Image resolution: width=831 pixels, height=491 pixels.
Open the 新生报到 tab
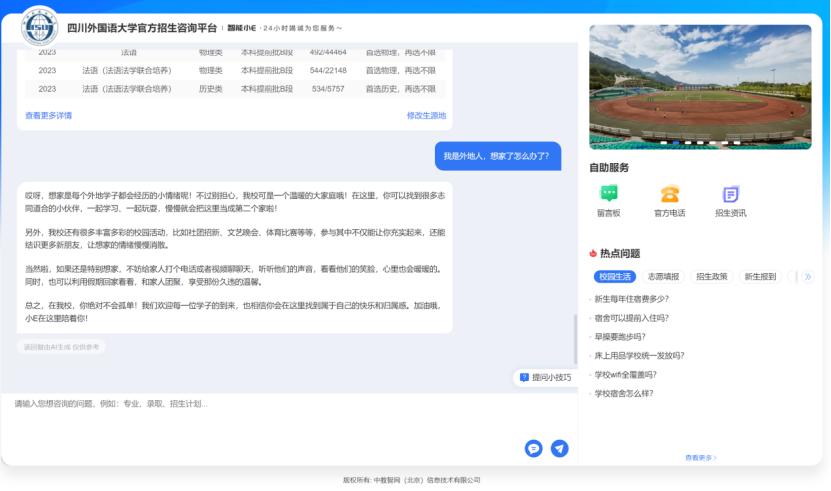coord(760,276)
